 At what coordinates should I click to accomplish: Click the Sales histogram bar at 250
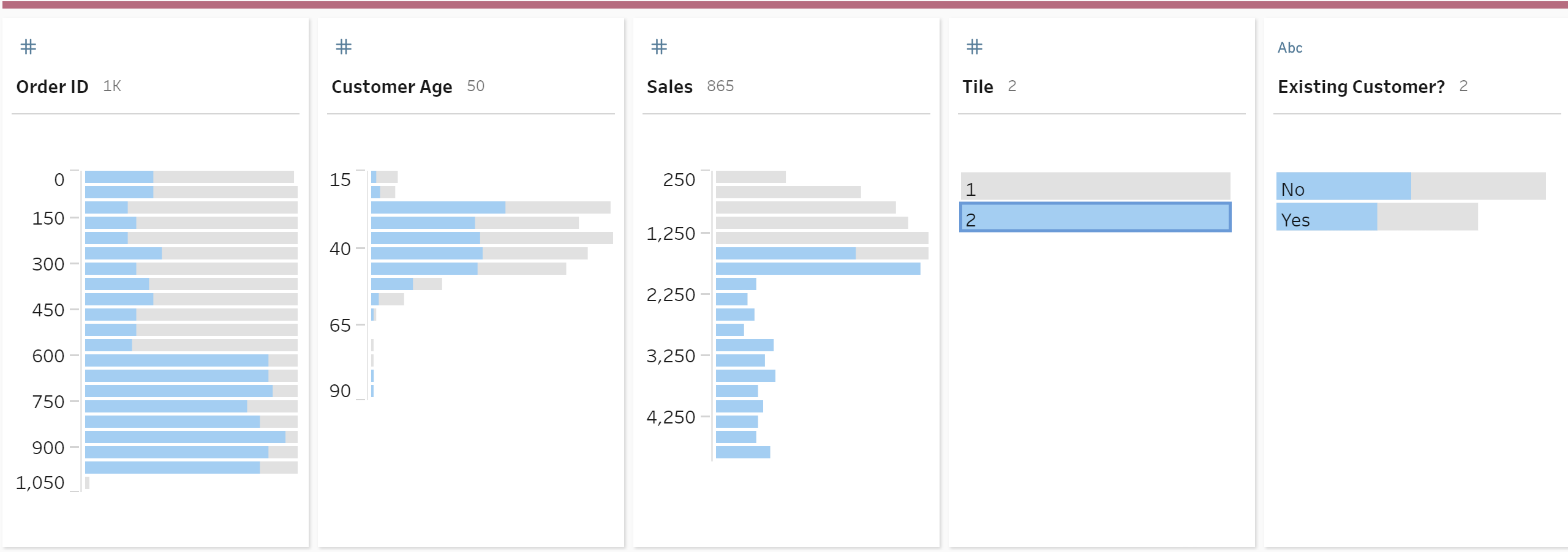coord(751,177)
